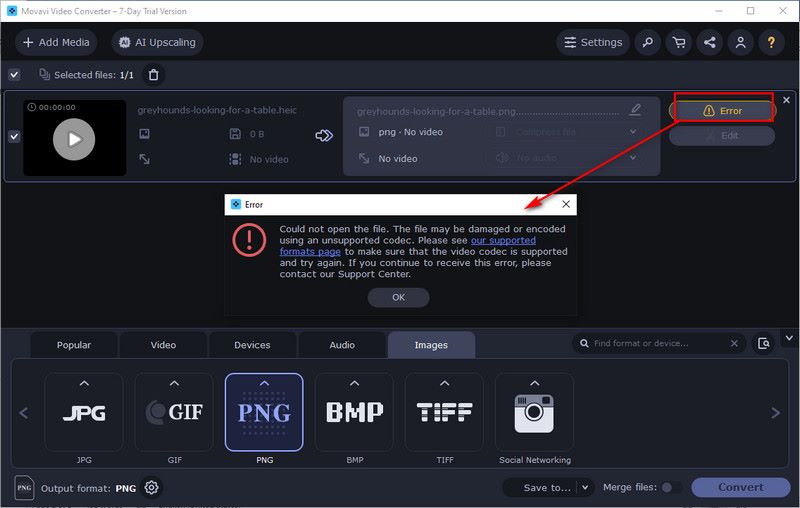Click the Add Media button
This screenshot has height=508, width=800.
point(56,42)
